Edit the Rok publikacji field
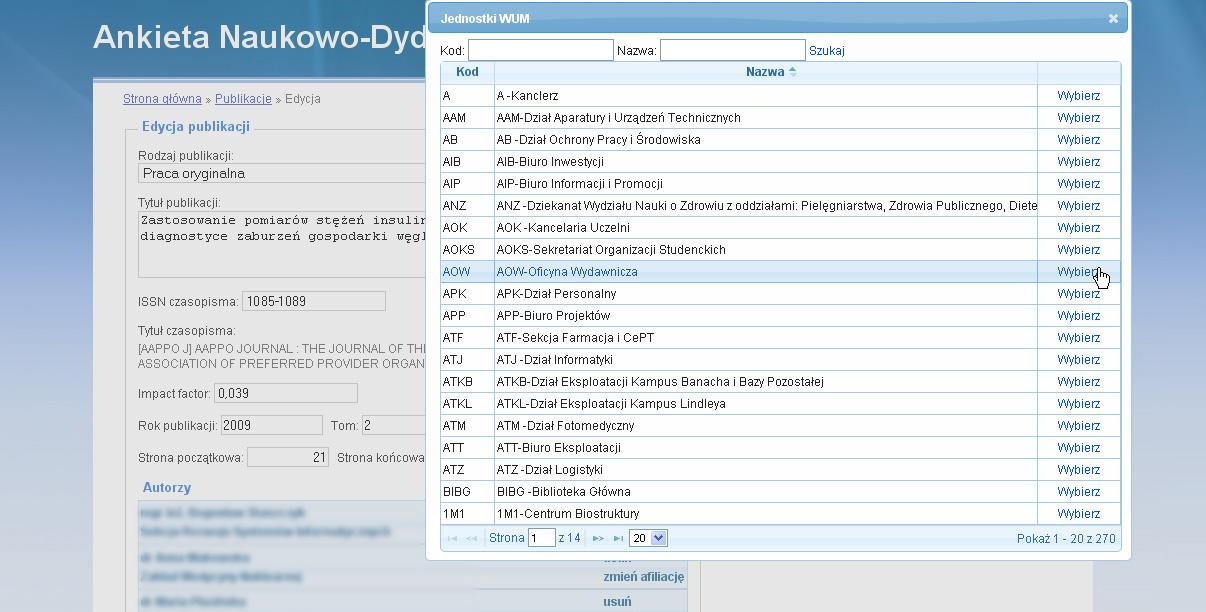 point(271,425)
